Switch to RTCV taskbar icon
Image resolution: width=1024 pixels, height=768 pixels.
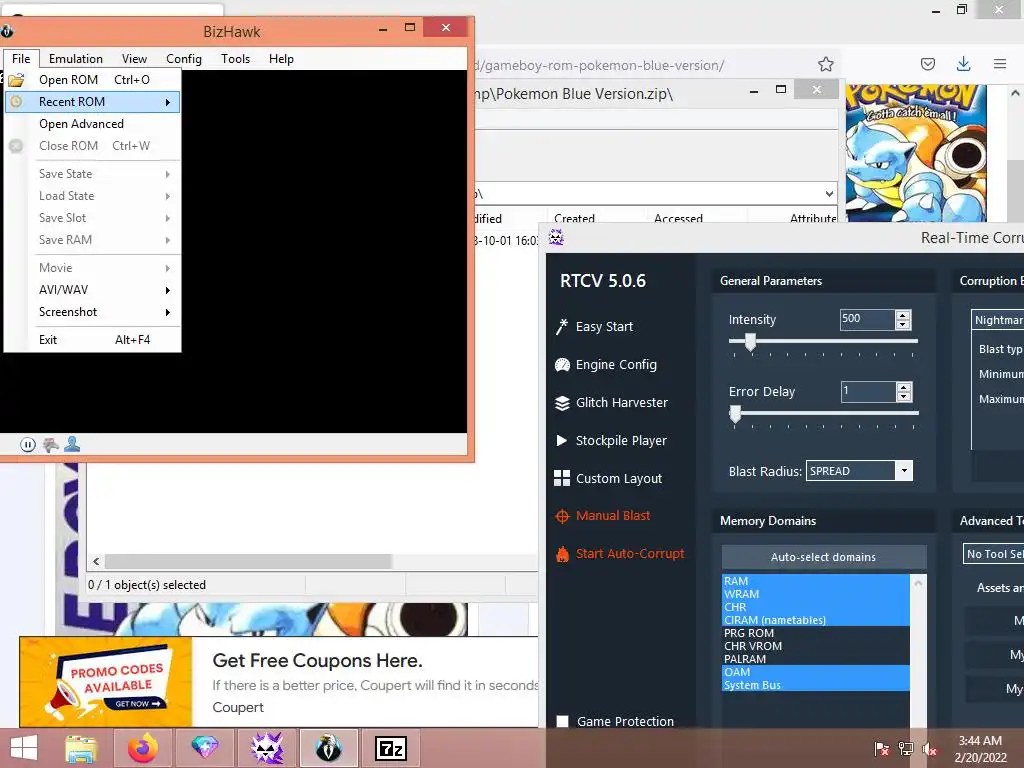pyautogui.click(x=267, y=748)
